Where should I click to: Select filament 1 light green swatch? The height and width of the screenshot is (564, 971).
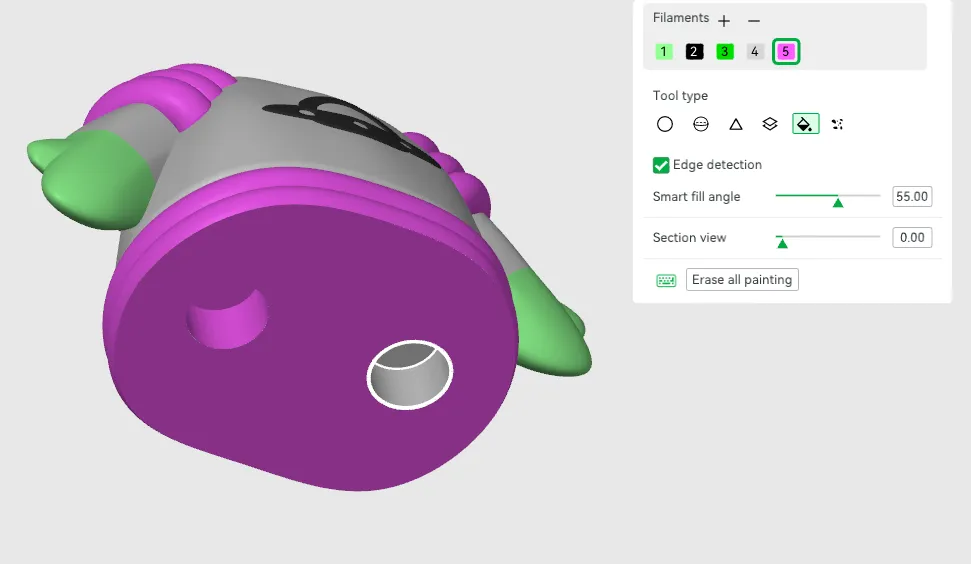[x=664, y=51]
